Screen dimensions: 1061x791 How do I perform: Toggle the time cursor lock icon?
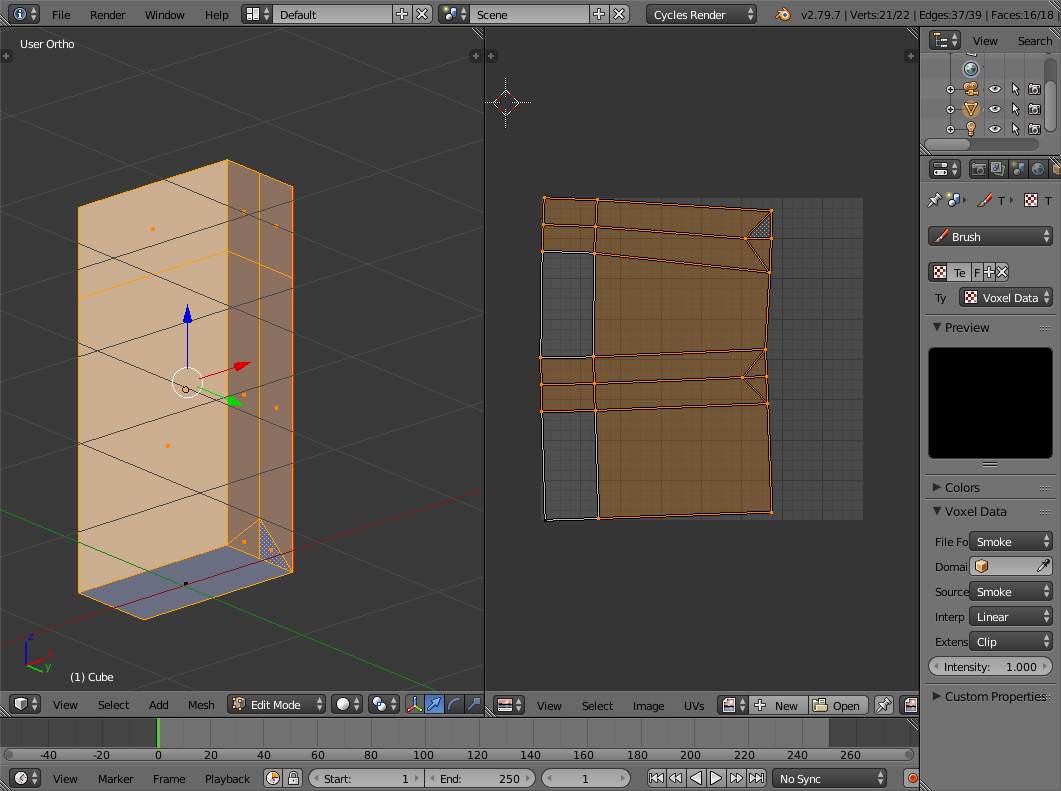(x=293, y=778)
